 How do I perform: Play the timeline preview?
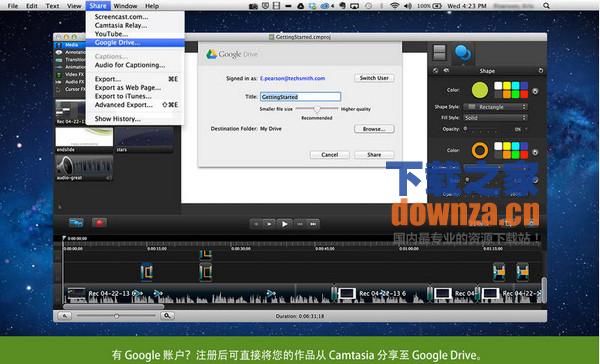284,224
